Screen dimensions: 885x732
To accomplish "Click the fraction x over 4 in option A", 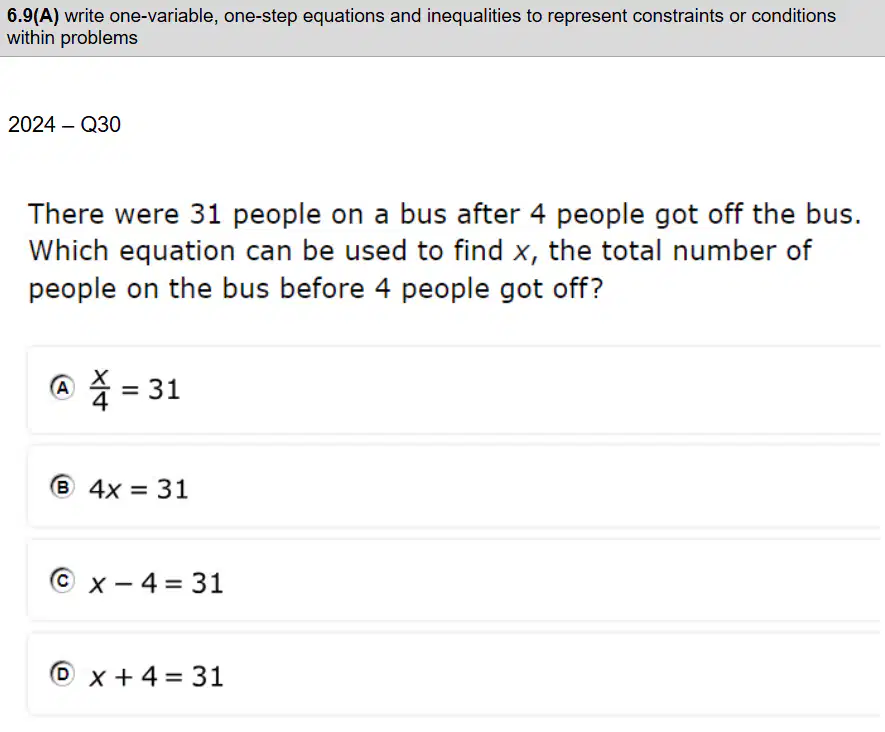I will (x=100, y=389).
